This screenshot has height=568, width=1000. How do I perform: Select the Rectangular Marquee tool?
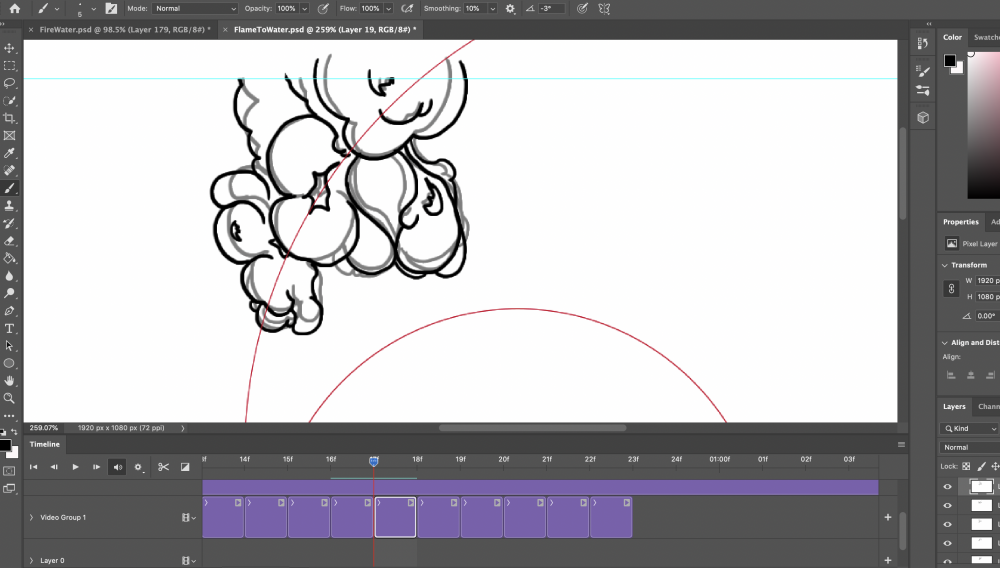coord(10,66)
